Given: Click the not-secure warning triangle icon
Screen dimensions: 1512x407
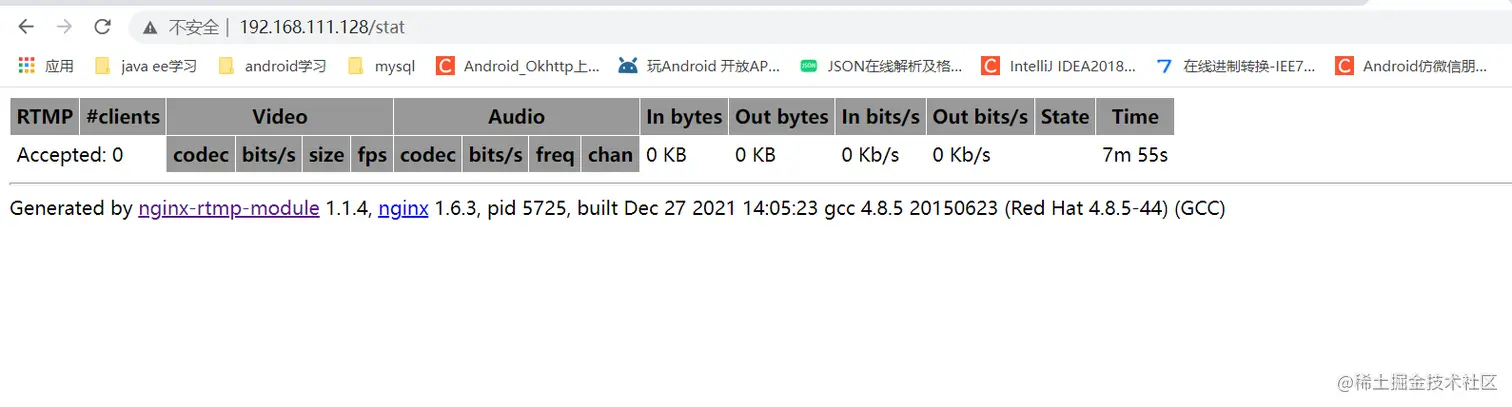Looking at the screenshot, I should (150, 27).
